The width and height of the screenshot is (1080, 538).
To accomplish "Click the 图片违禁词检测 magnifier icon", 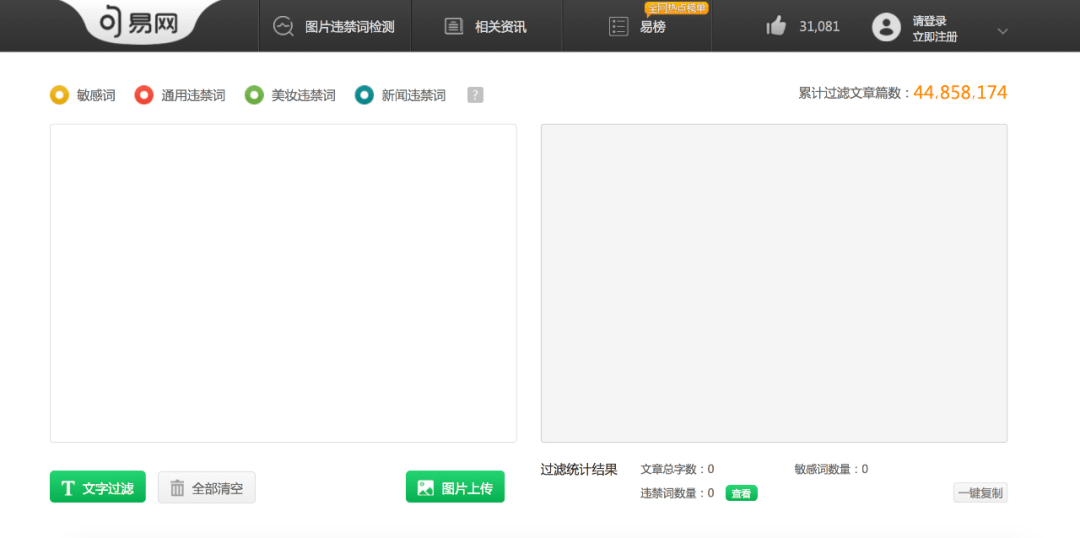I will tap(284, 27).
